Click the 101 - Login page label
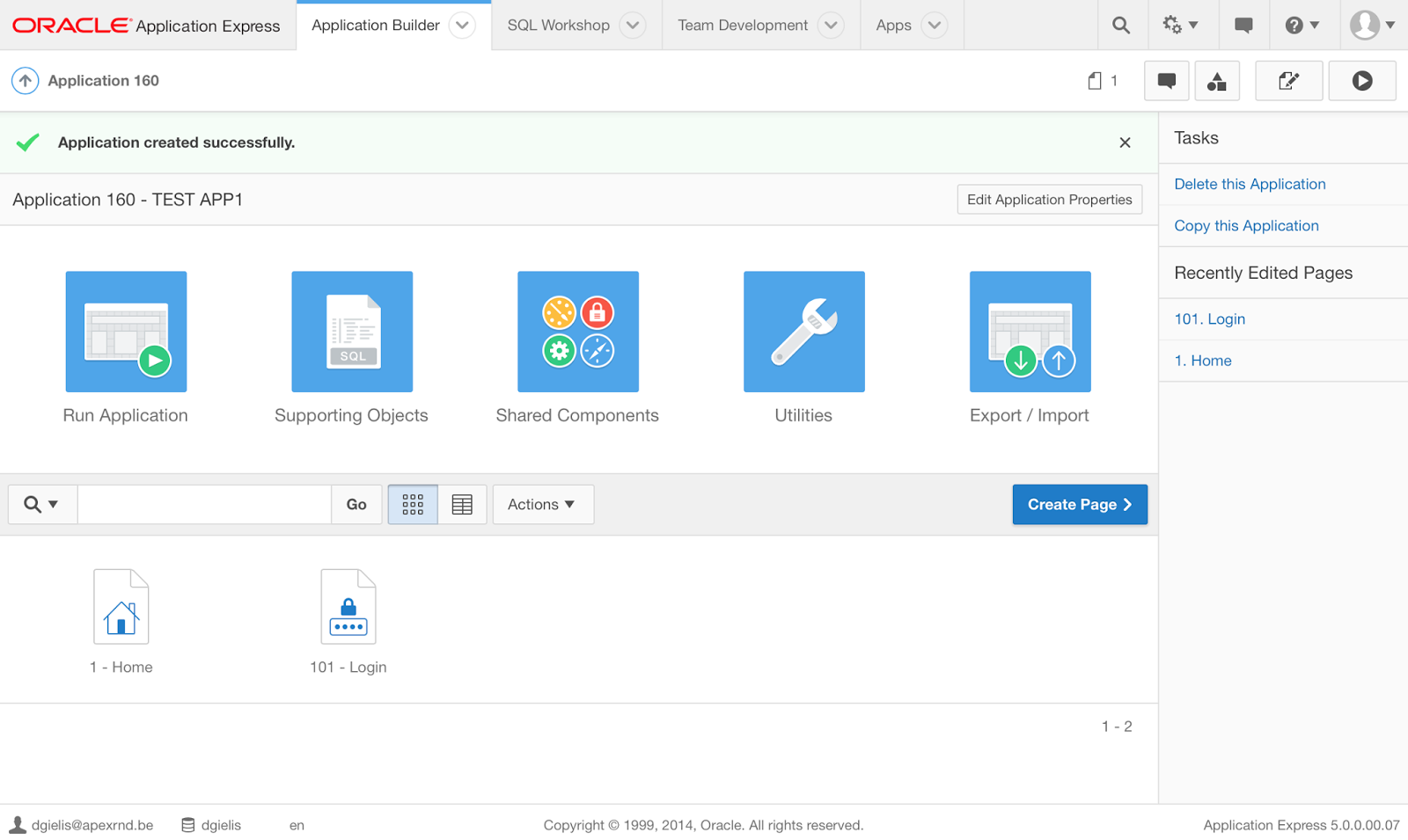This screenshot has height=840, width=1408. coord(348,667)
